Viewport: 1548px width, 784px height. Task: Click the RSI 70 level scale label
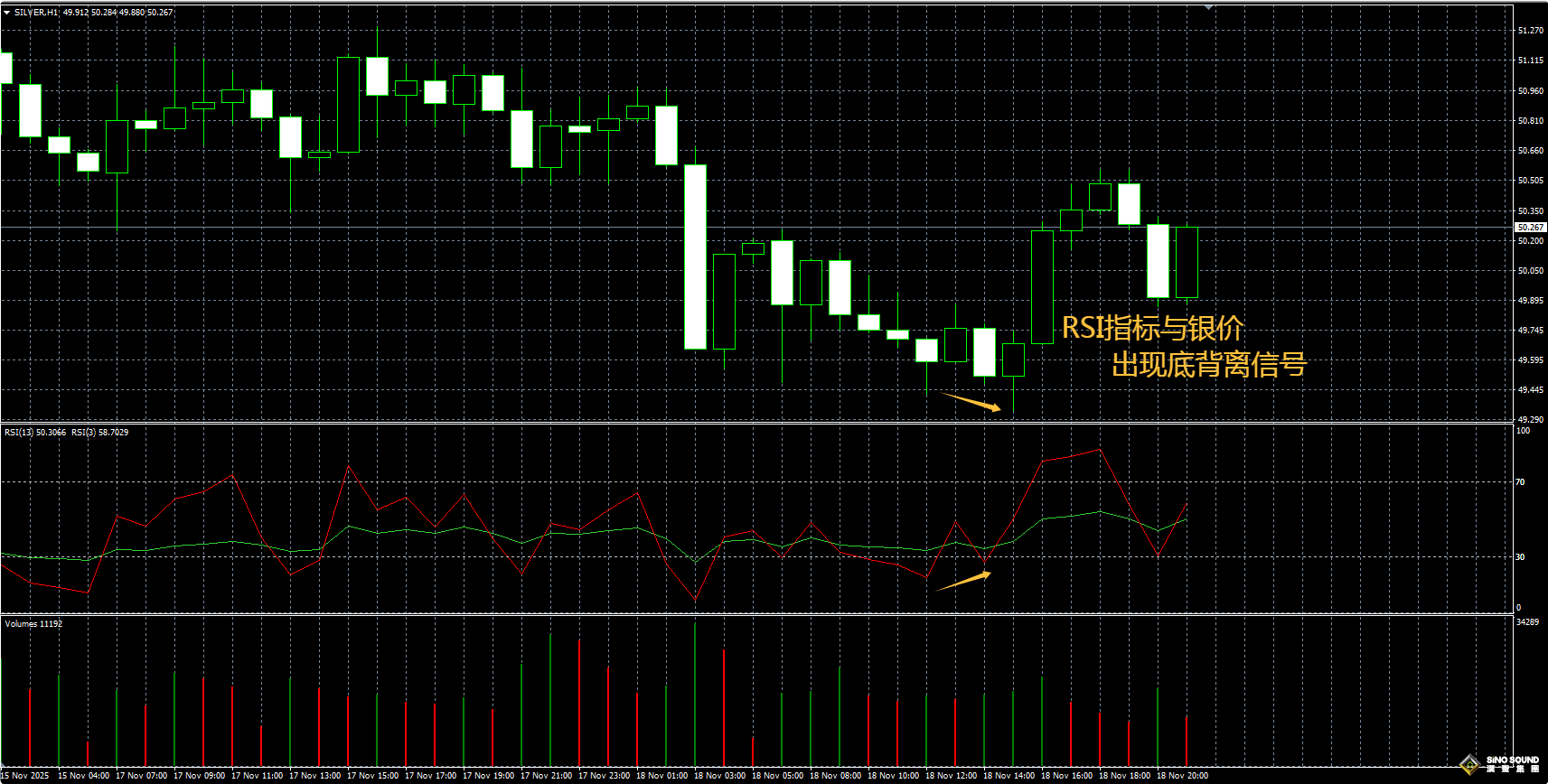point(1520,482)
